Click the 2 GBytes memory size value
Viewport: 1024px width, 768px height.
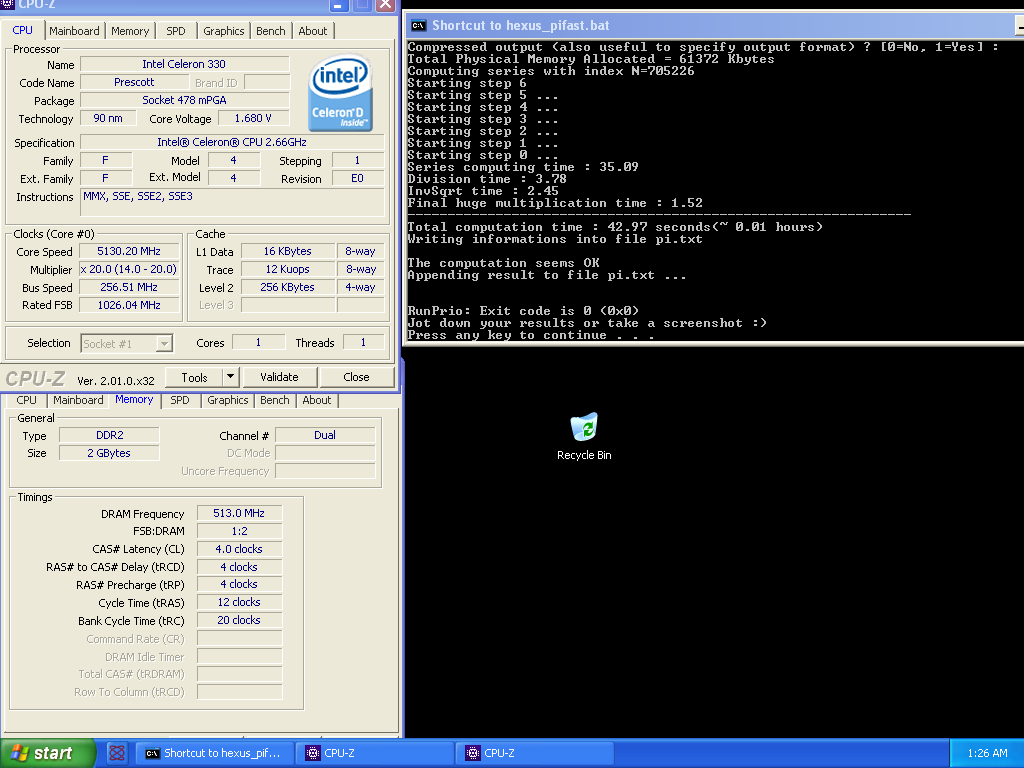point(109,453)
